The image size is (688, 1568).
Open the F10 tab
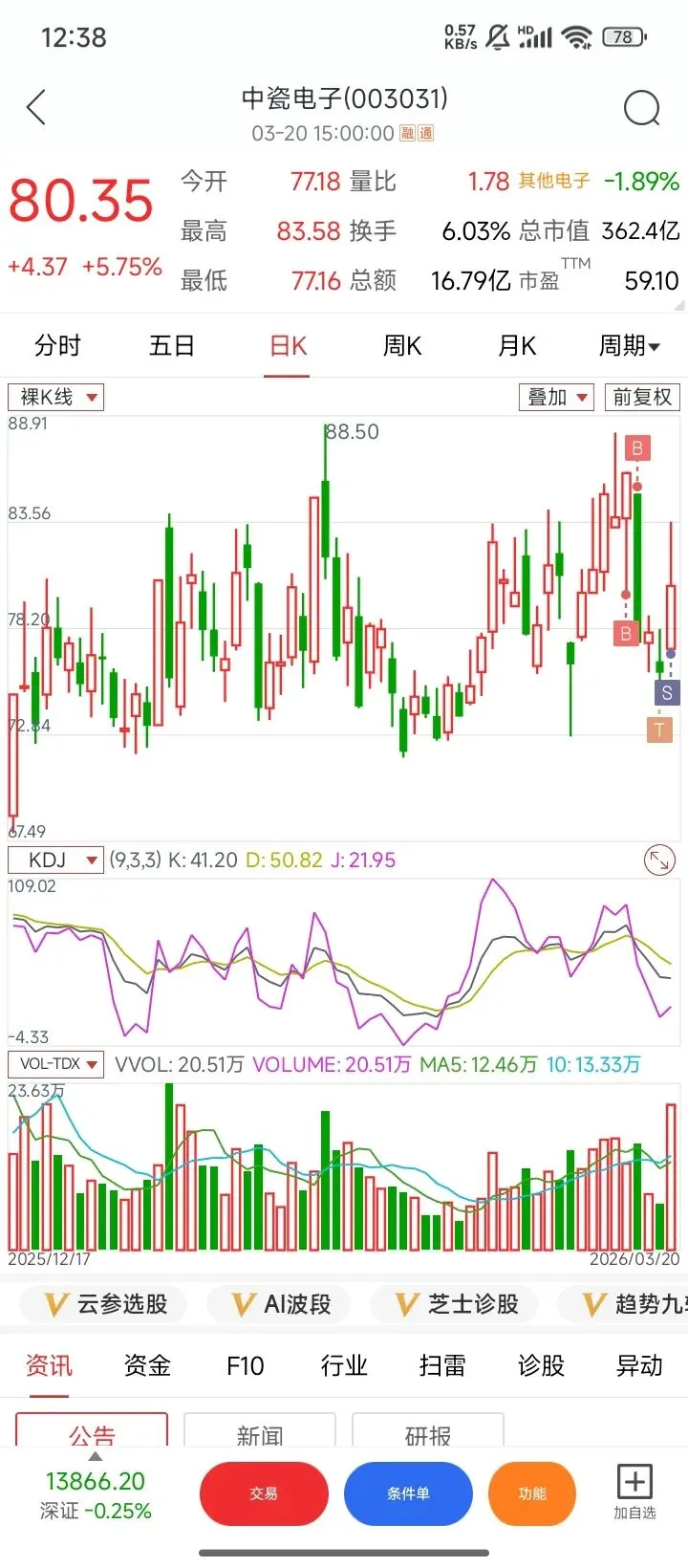click(x=246, y=1365)
